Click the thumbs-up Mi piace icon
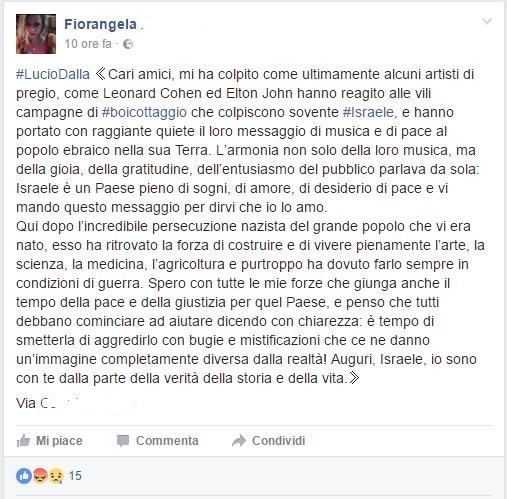The image size is (507, 499). pyautogui.click(x=23, y=441)
